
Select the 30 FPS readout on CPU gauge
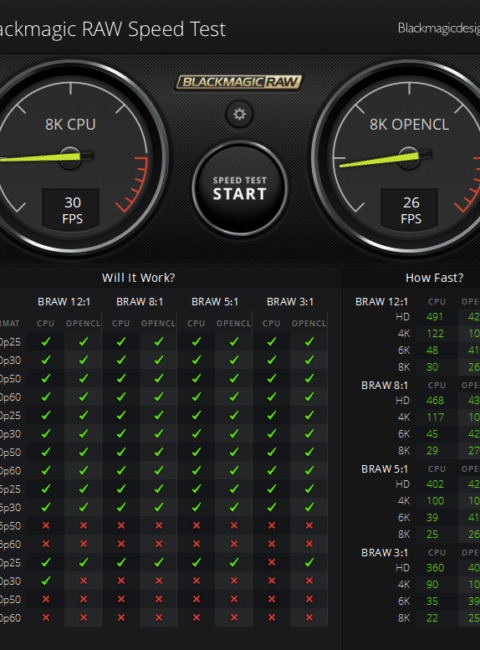(71, 209)
